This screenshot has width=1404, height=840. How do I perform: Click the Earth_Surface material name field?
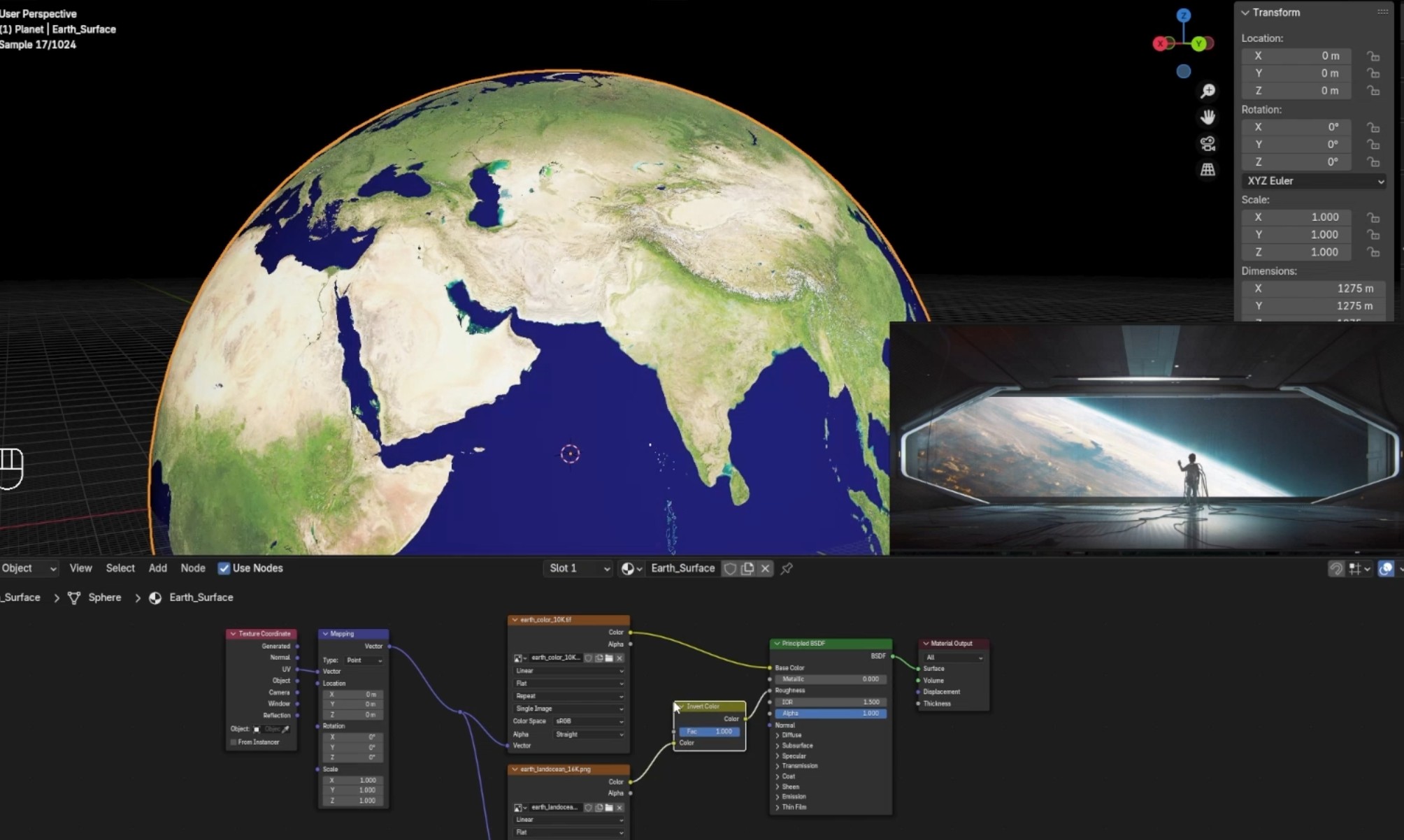click(682, 569)
